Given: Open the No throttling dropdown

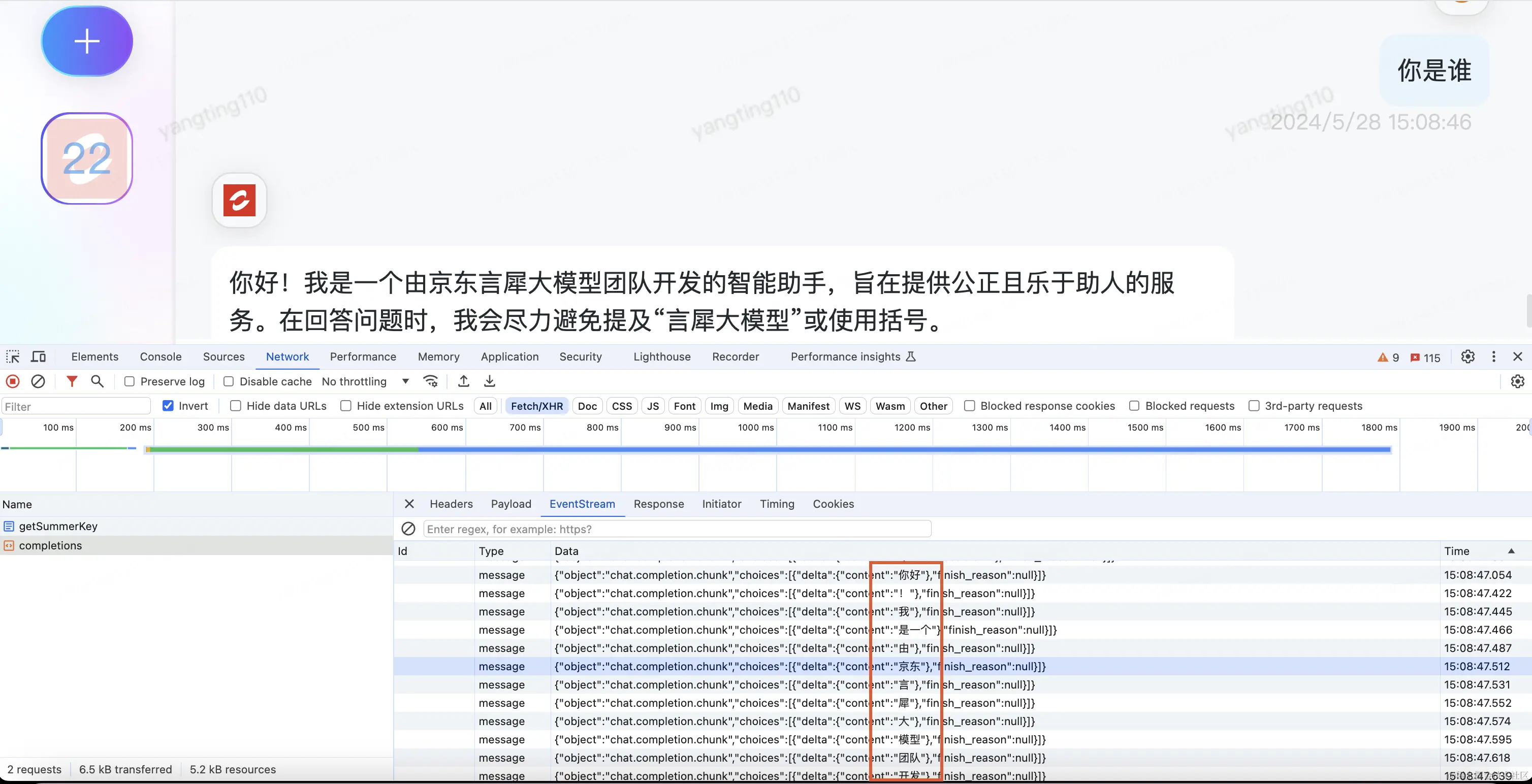Looking at the screenshot, I should tap(365, 382).
